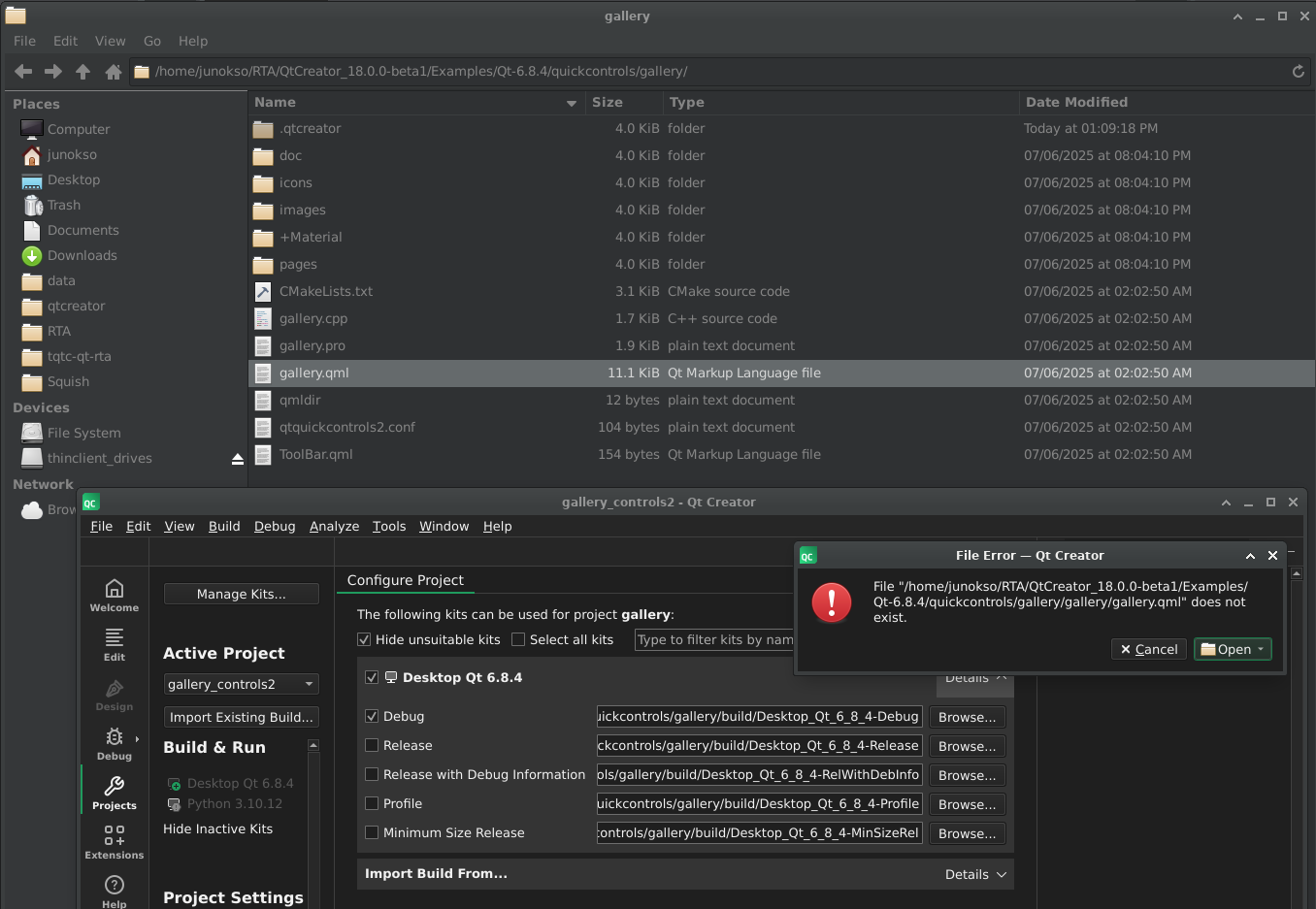Open dropdown arrow on Open button
This screenshot has height=909, width=1316.
(x=1261, y=649)
